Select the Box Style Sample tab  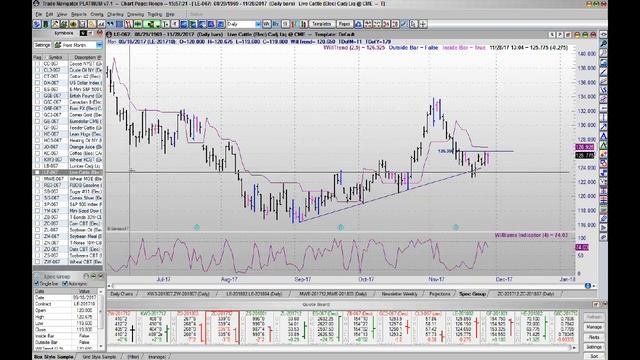54,357
